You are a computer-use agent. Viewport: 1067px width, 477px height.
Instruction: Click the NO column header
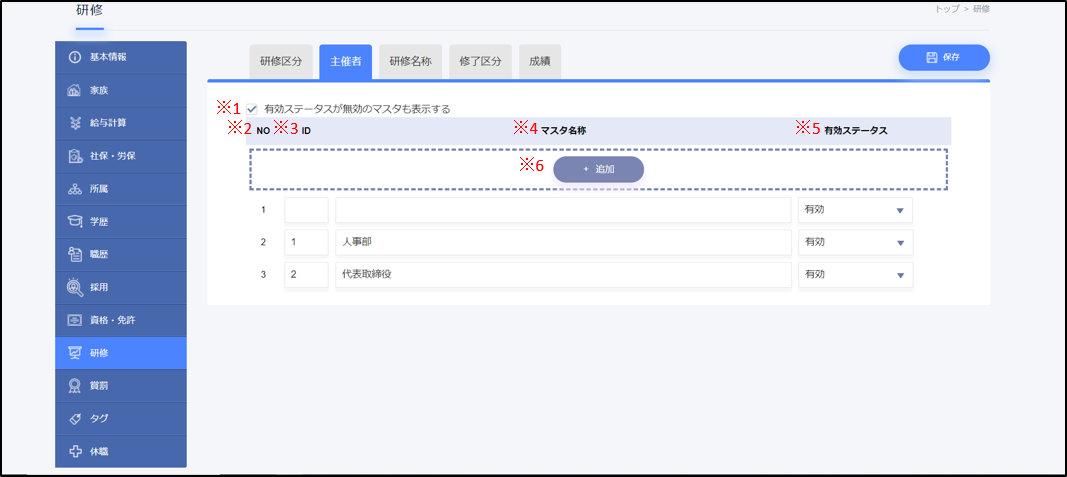[x=263, y=131]
